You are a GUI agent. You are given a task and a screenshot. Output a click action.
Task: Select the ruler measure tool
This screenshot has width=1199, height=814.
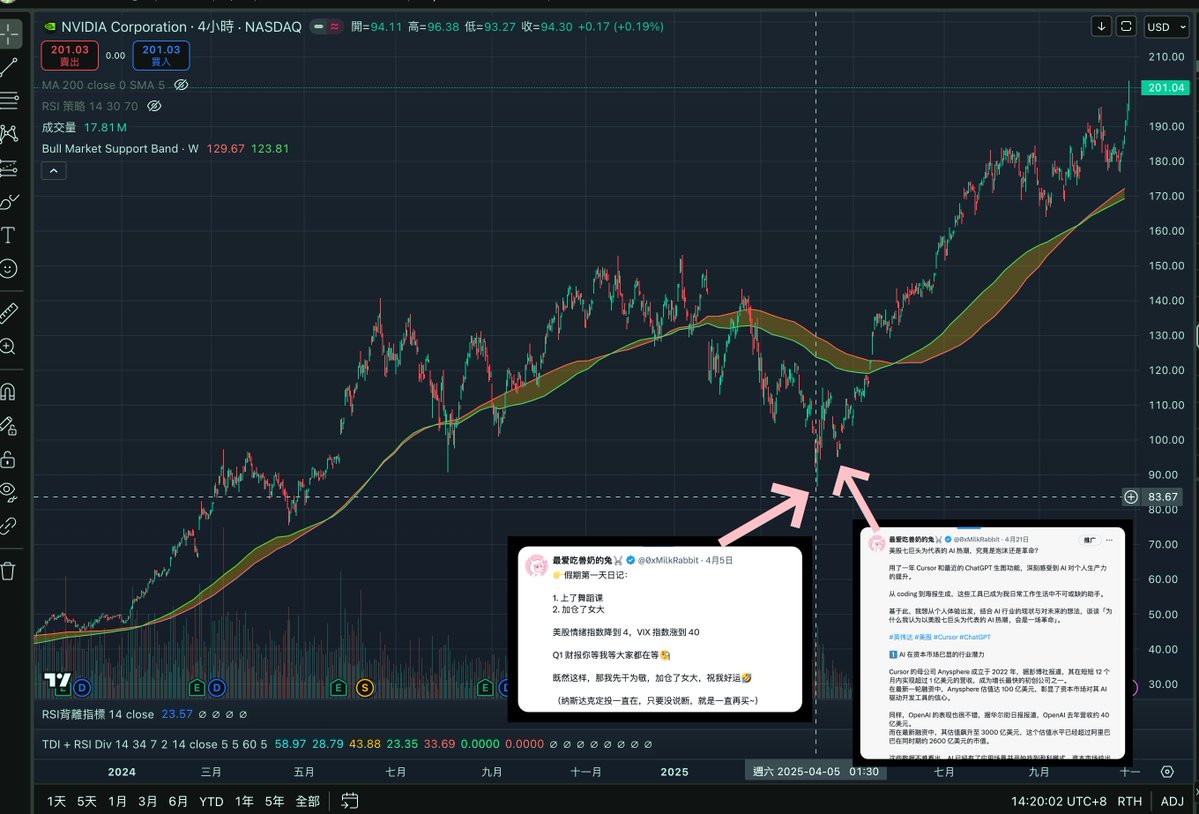click(8, 312)
